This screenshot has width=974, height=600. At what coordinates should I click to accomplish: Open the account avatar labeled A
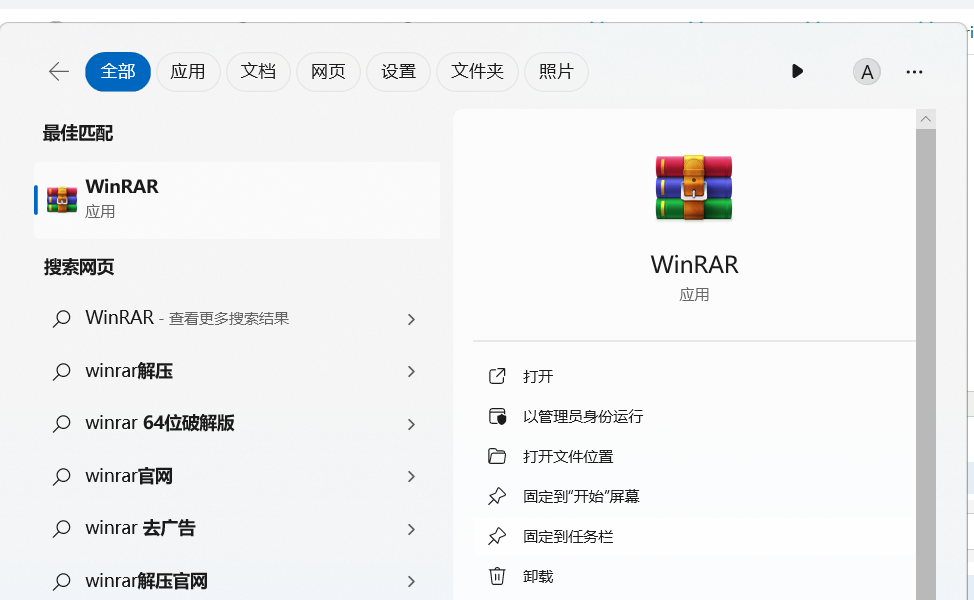click(867, 72)
